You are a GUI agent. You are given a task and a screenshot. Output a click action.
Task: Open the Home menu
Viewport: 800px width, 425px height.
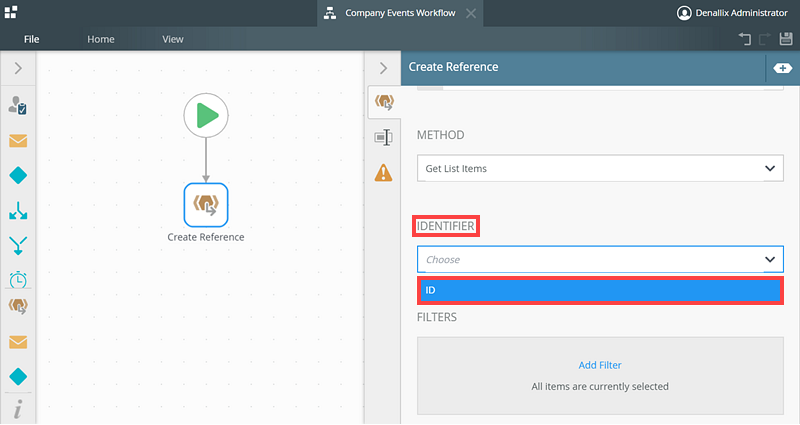tap(101, 39)
